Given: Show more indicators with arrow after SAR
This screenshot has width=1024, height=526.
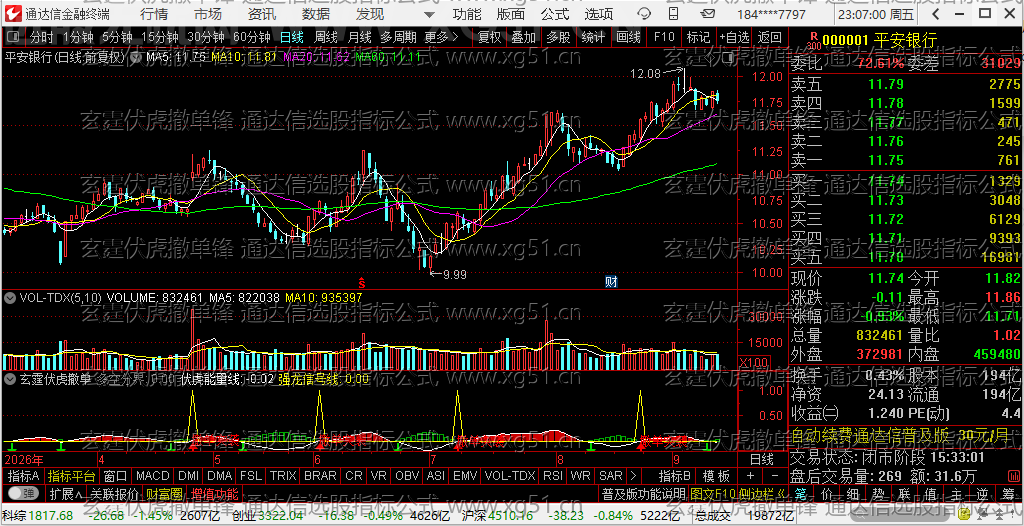Looking at the screenshot, I should 633,476.
